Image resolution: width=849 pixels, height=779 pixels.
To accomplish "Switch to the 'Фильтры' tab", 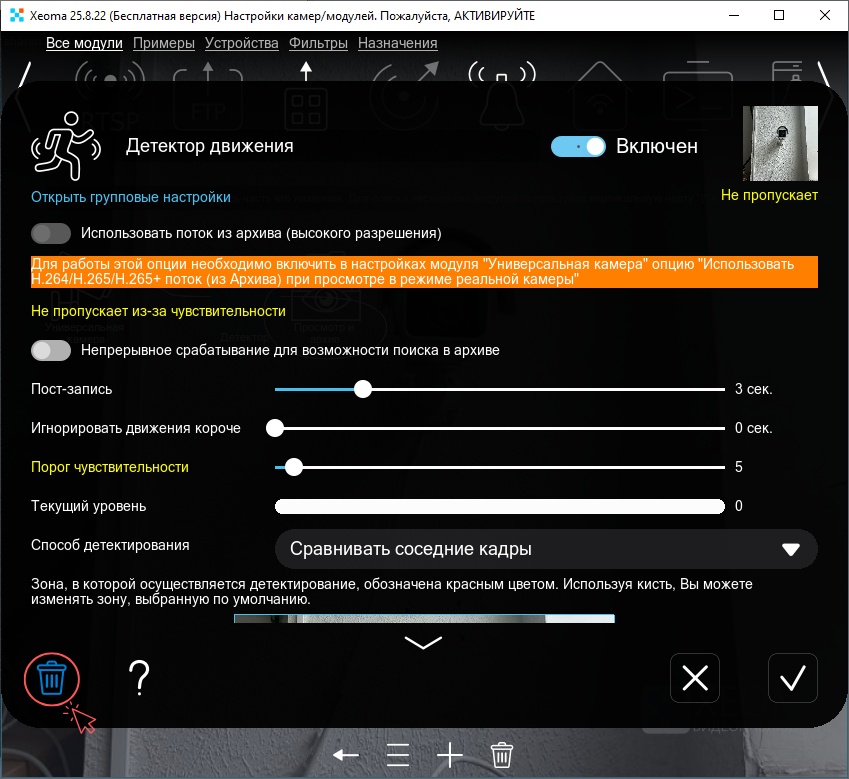I will pyautogui.click(x=318, y=43).
